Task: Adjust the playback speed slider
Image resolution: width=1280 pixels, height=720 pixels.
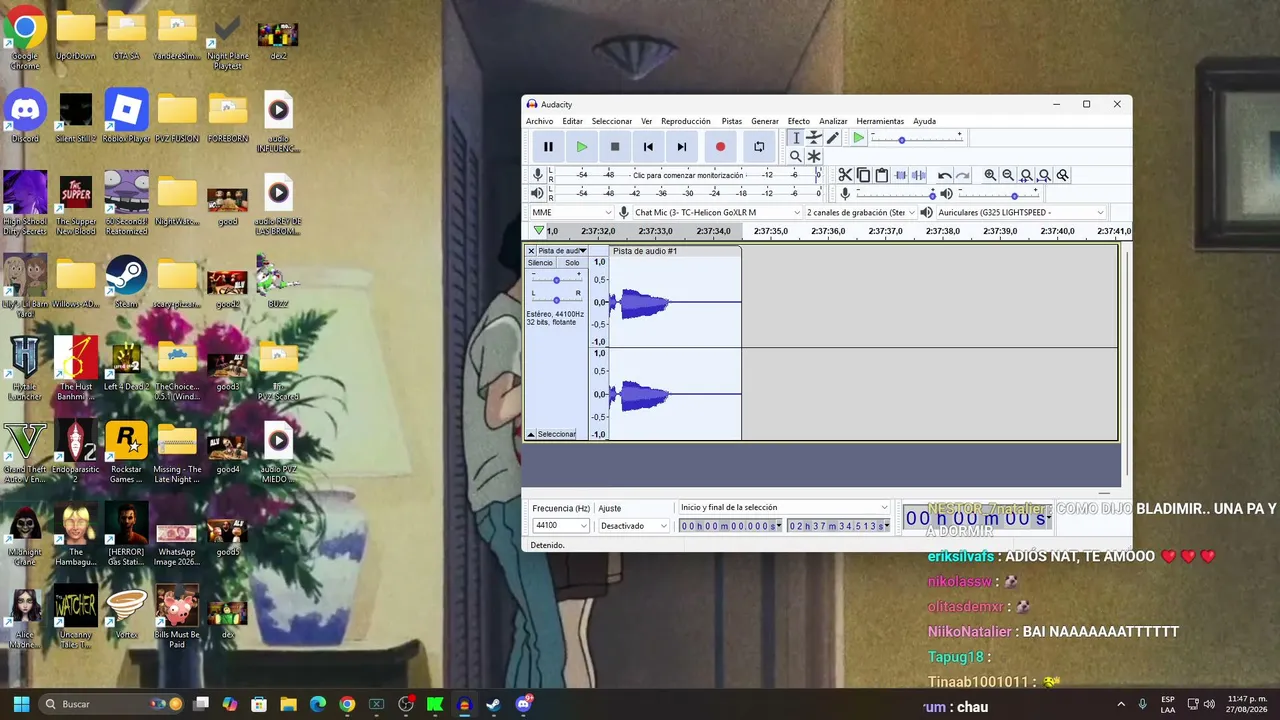Action: [916, 138]
